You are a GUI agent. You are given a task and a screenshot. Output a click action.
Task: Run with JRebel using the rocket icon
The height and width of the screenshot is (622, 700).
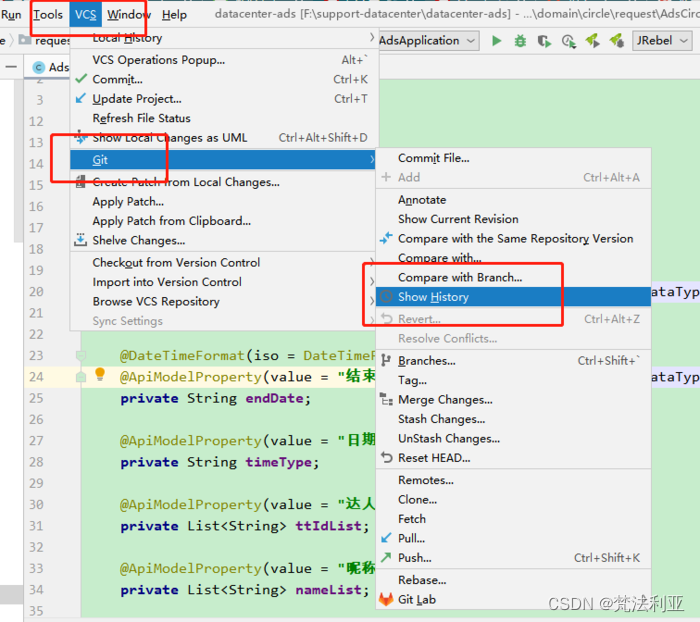coord(592,41)
